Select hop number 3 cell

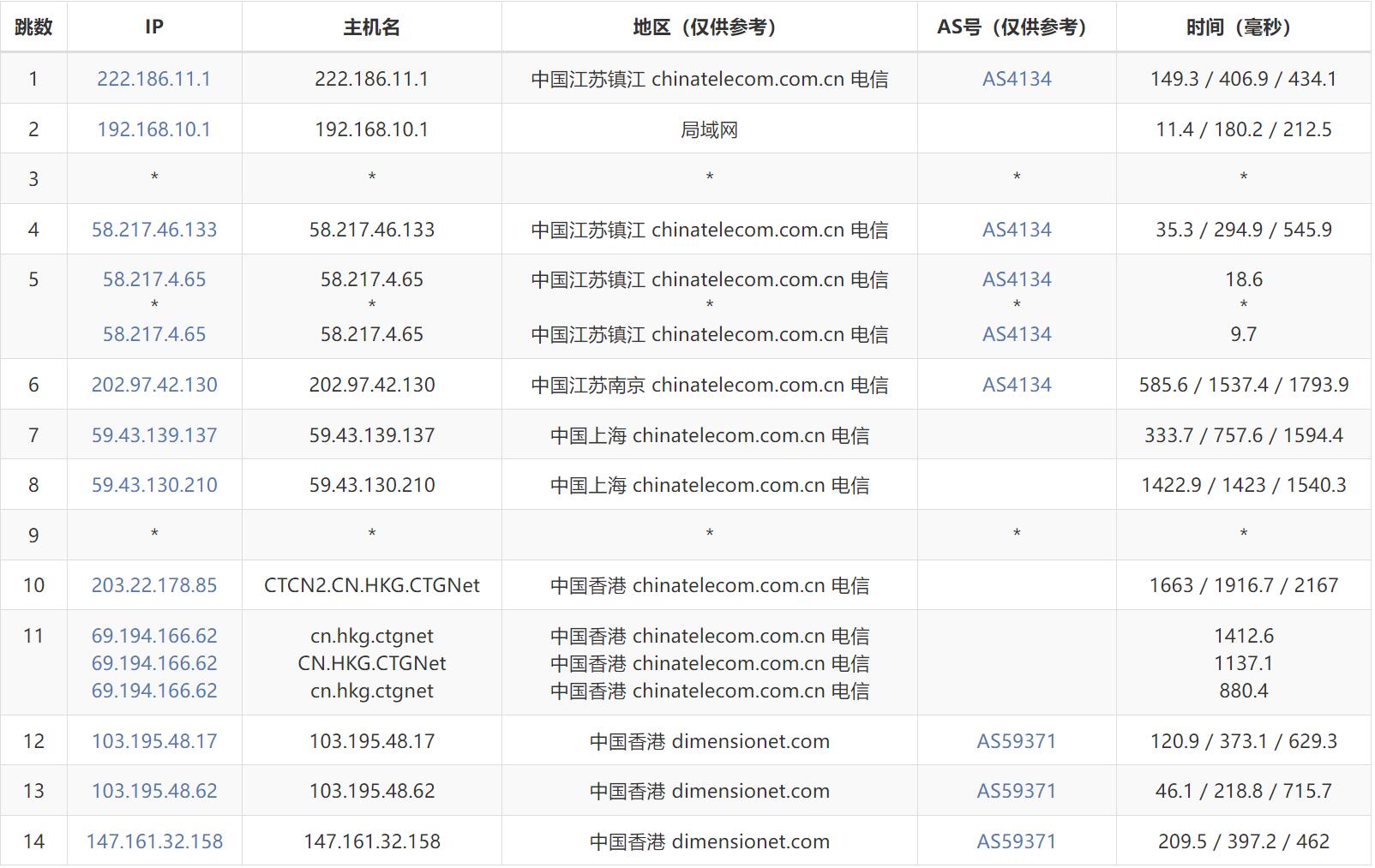pyautogui.click(x=33, y=179)
